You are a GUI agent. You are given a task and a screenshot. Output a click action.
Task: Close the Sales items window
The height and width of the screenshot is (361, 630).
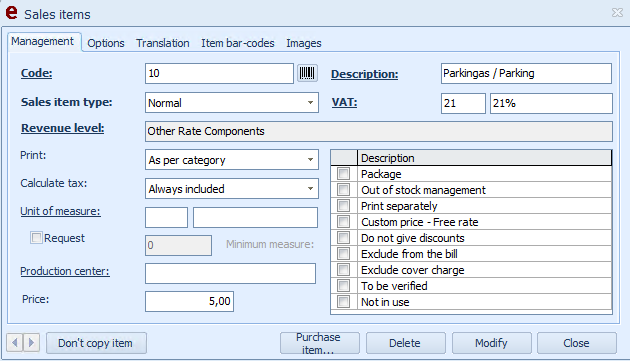(617, 13)
